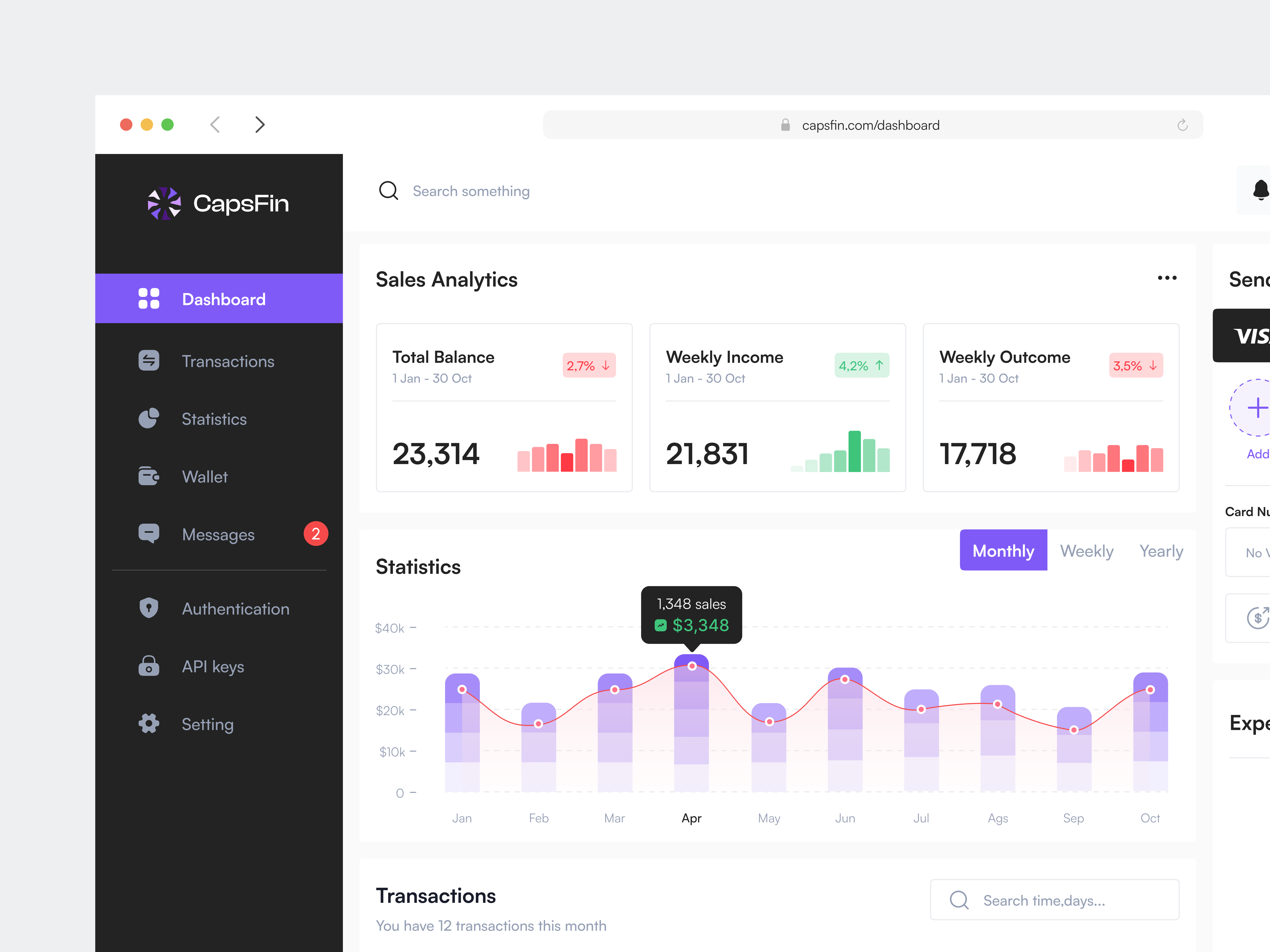Click the Statistics pie chart icon

pos(149,418)
